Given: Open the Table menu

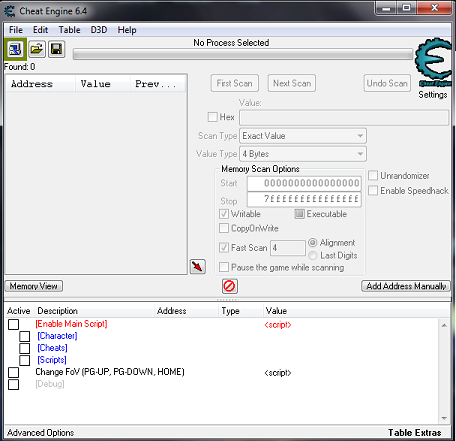Looking at the screenshot, I should coord(69,30).
